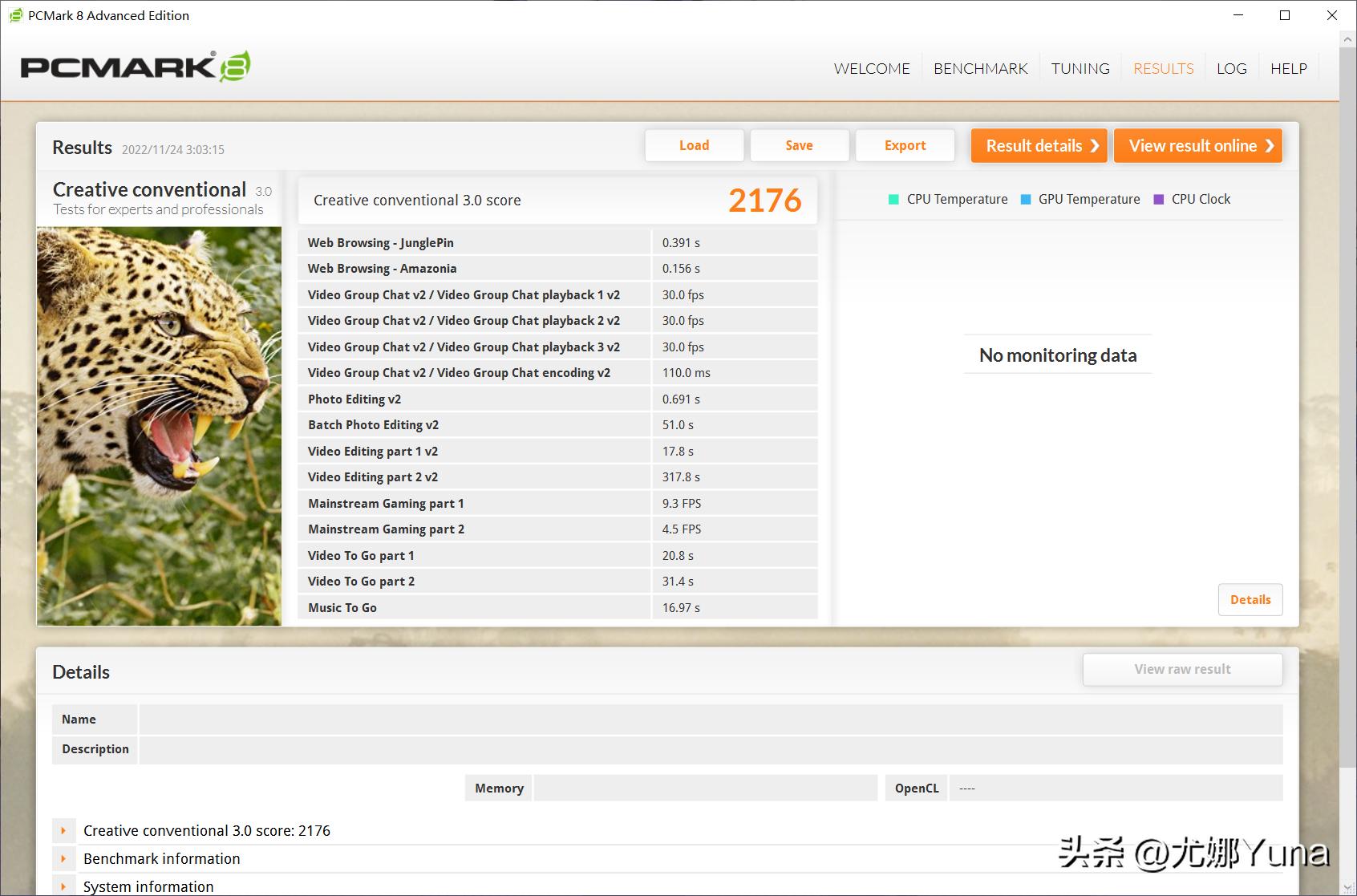This screenshot has height=896, width=1357.
Task: Select Video Group Chat playback 2 v2 row
Action: coord(558,321)
